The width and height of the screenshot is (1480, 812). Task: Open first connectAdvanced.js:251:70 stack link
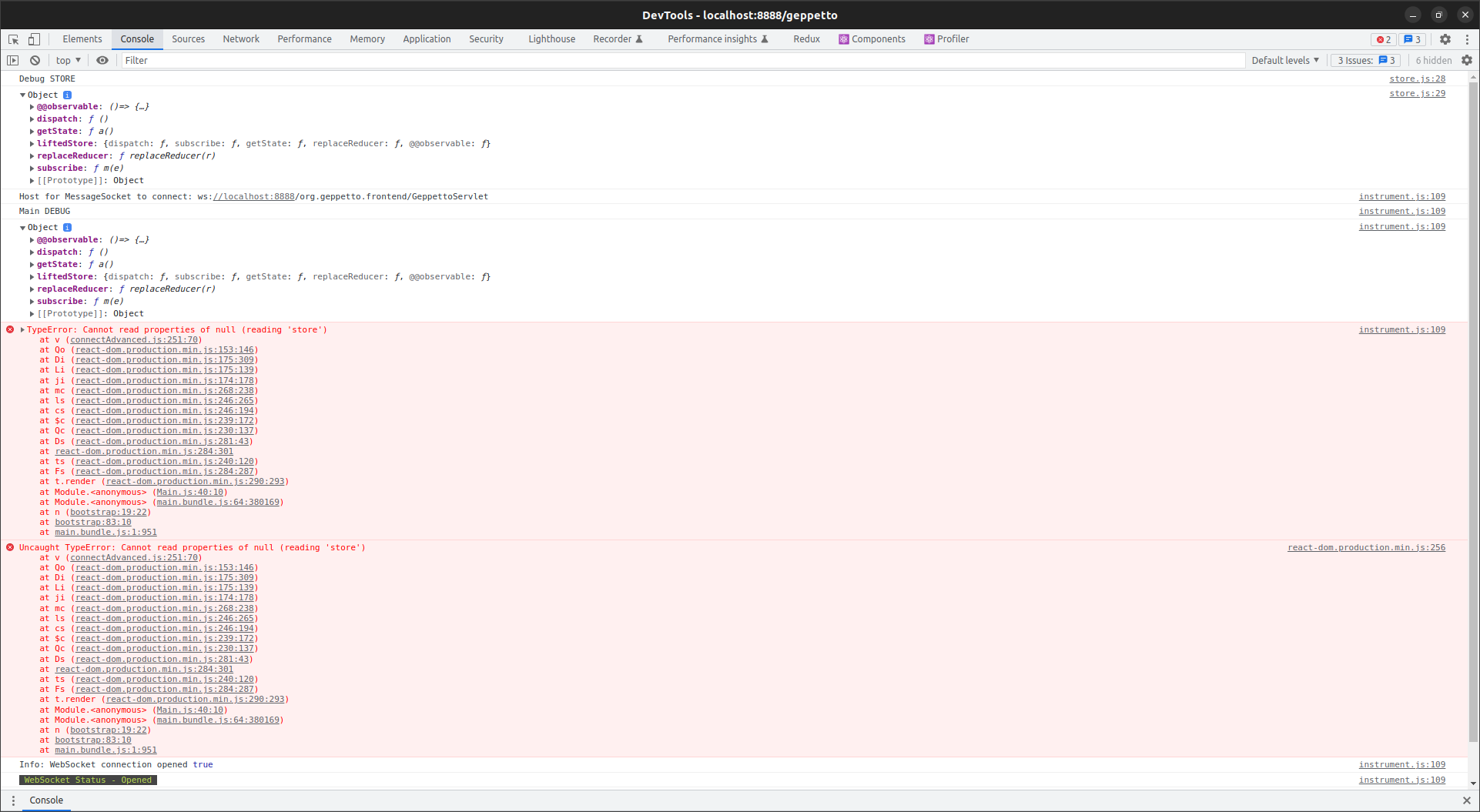pyautogui.click(x=135, y=339)
